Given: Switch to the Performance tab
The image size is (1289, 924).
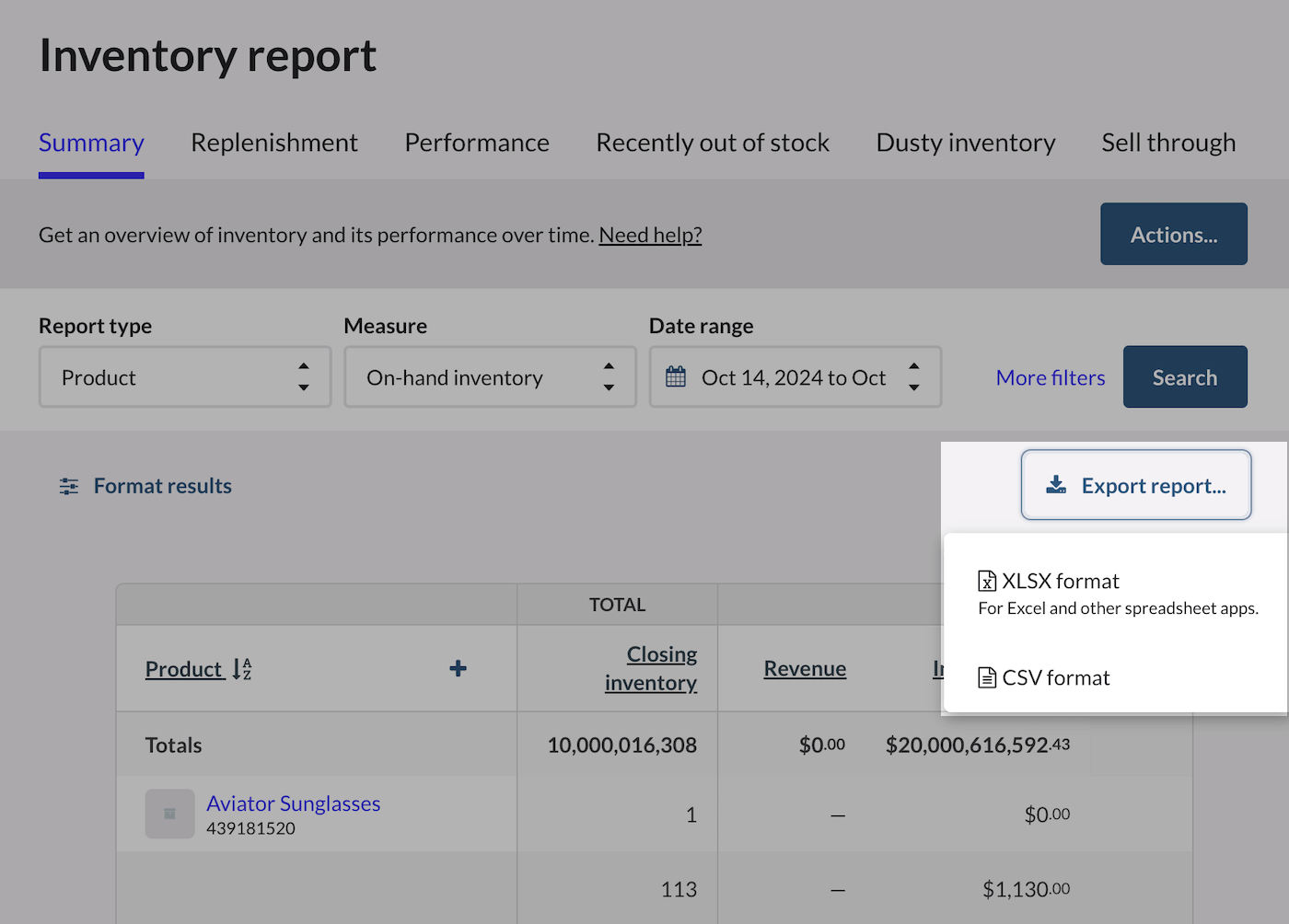Looking at the screenshot, I should 477,143.
